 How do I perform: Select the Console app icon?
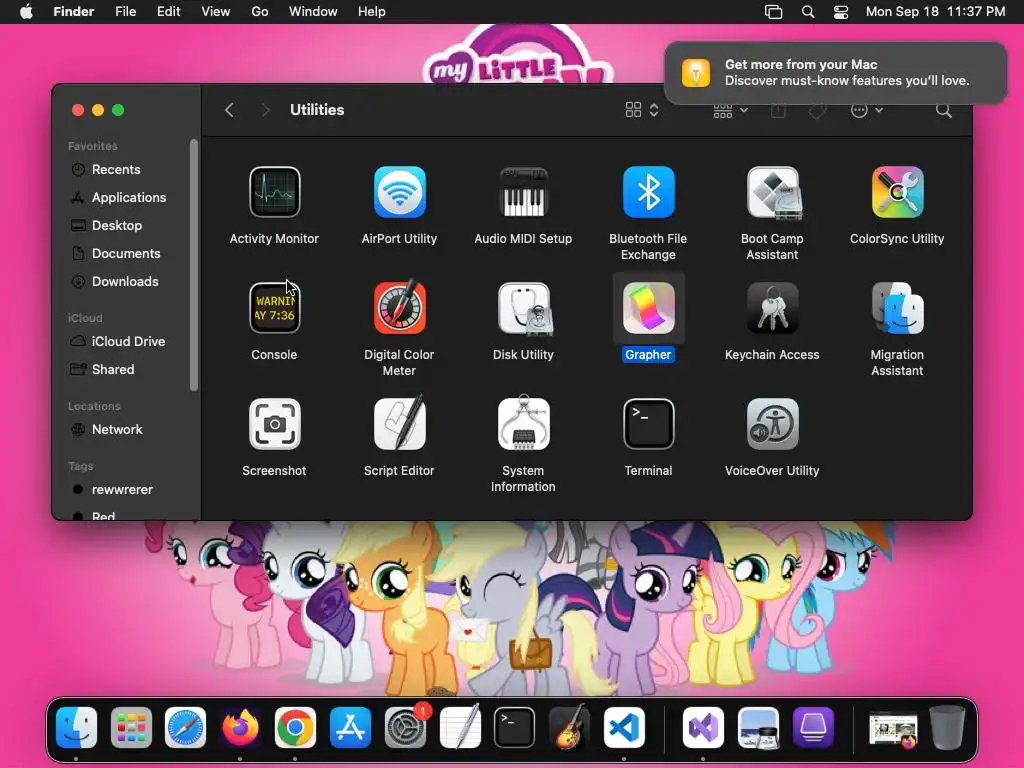pyautogui.click(x=274, y=308)
